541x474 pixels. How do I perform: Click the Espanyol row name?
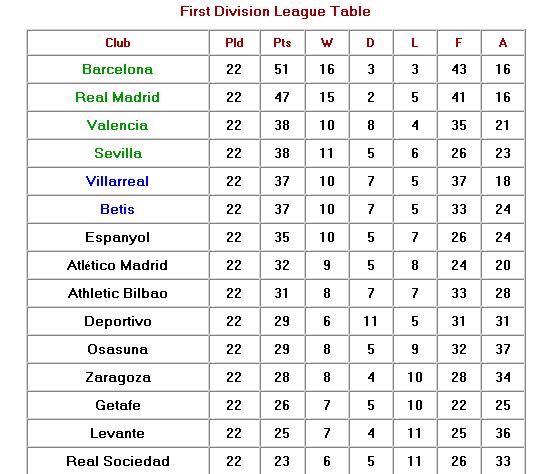pos(118,237)
